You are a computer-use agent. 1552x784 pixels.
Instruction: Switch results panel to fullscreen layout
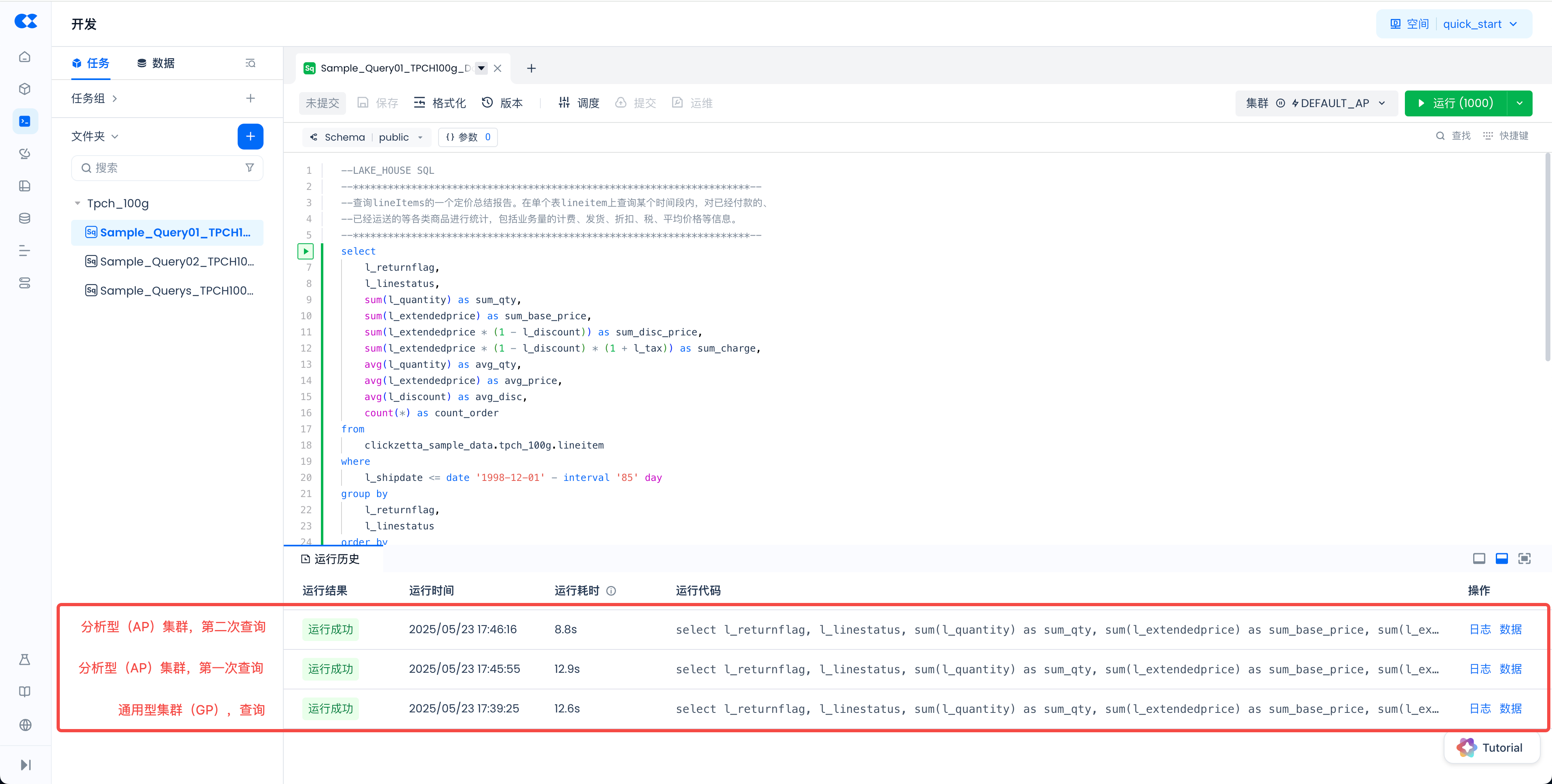(1524, 558)
